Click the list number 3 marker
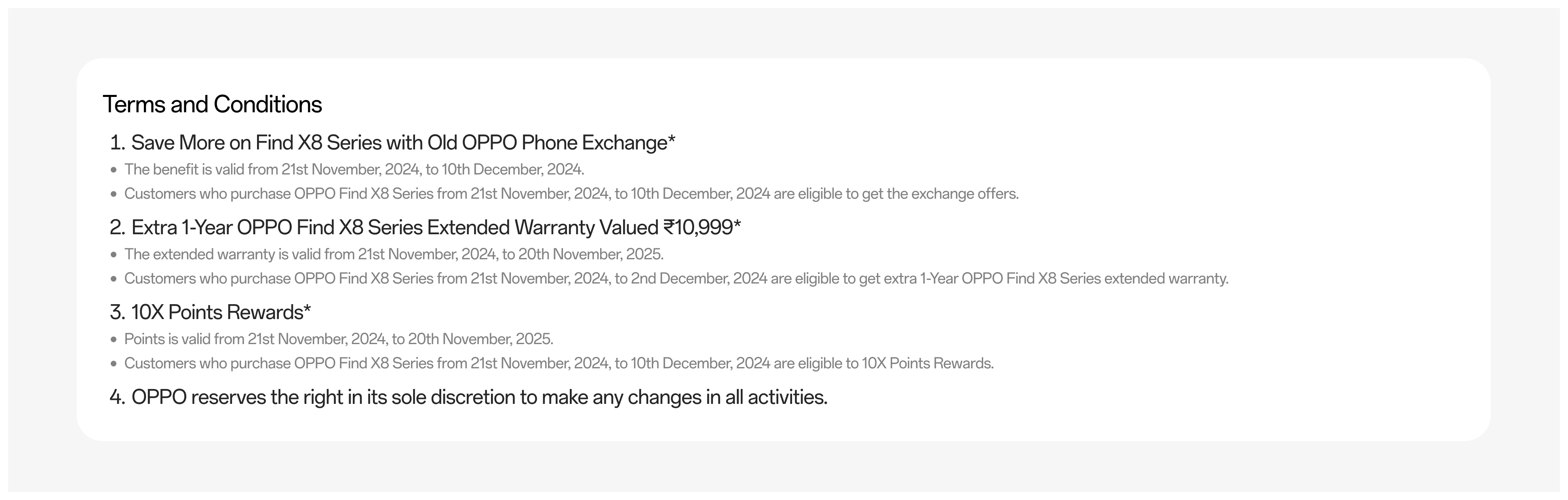1568x500 pixels. [117, 313]
